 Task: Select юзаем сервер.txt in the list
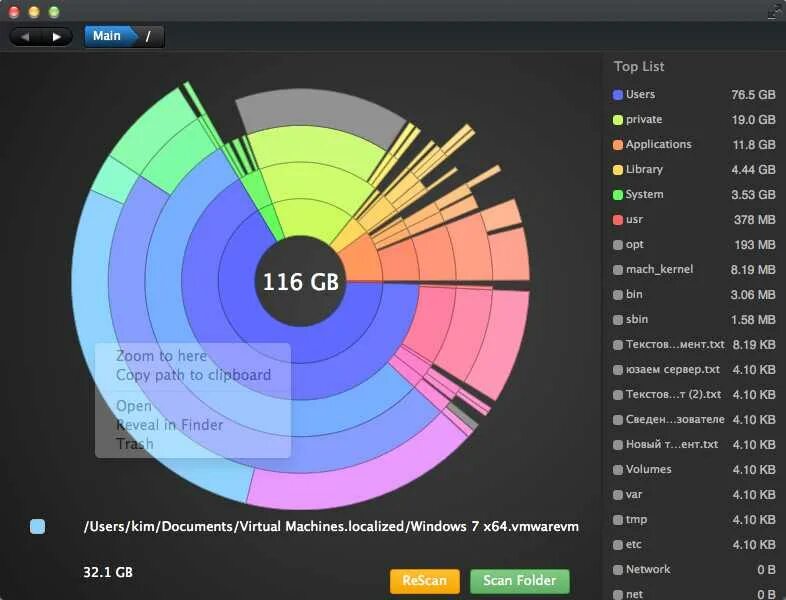point(694,369)
